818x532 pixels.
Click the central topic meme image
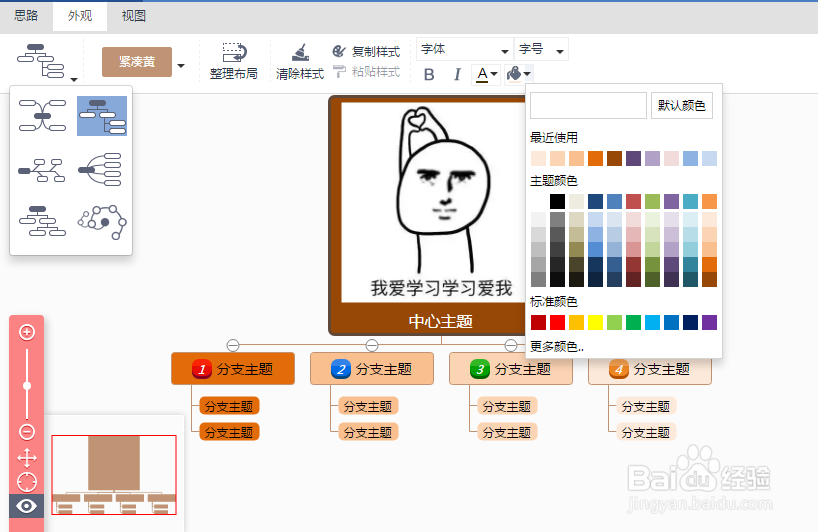click(x=436, y=202)
